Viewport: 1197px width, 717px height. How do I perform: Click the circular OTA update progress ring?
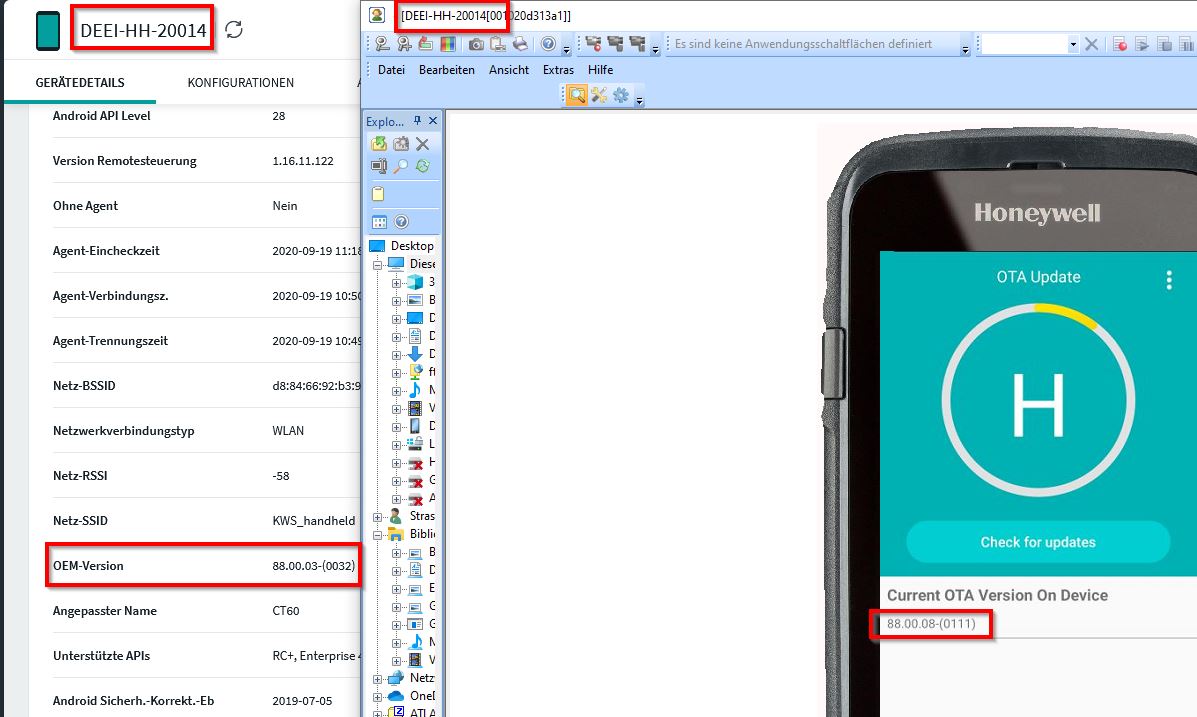(1038, 402)
